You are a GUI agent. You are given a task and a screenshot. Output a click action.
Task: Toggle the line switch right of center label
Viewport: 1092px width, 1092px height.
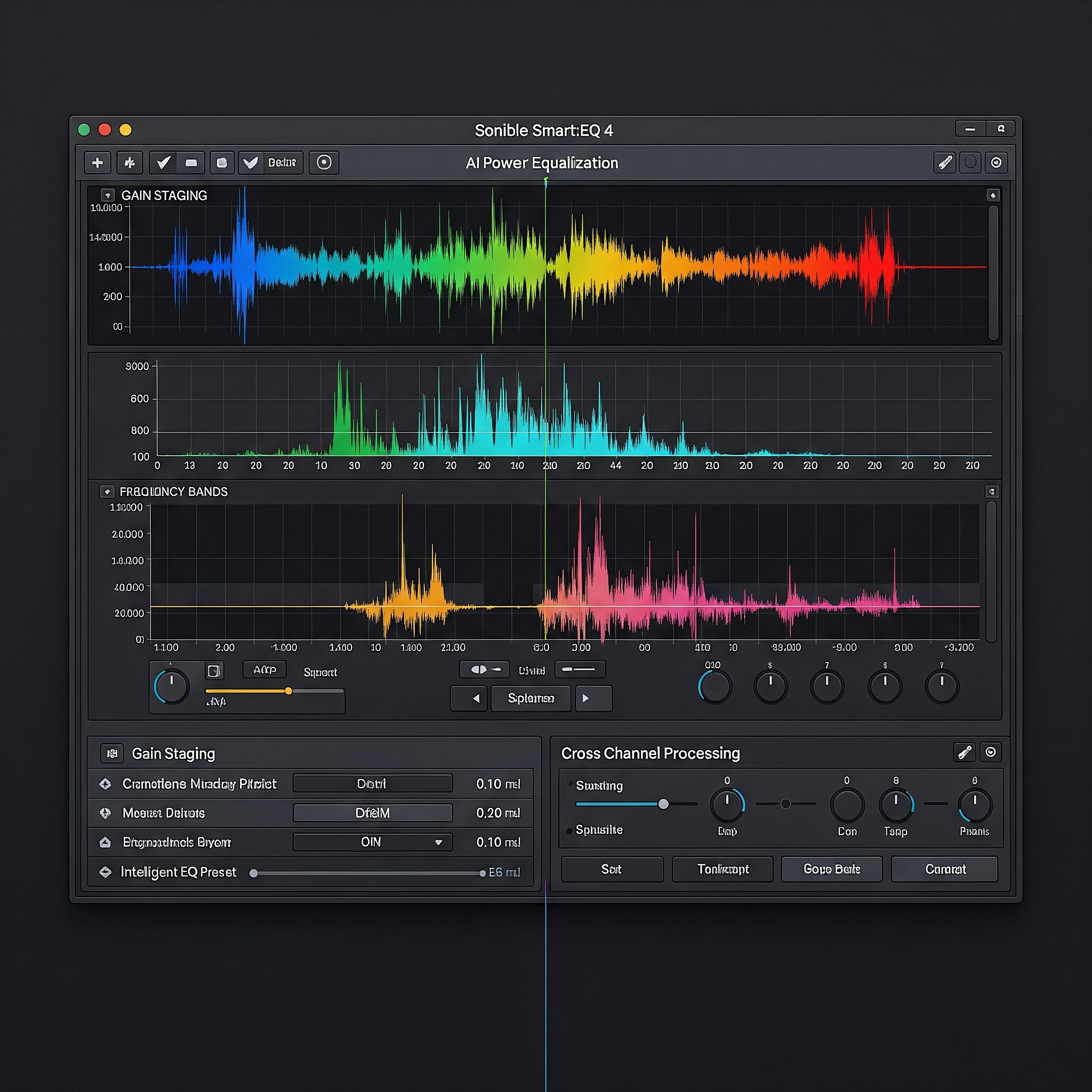[x=580, y=669]
